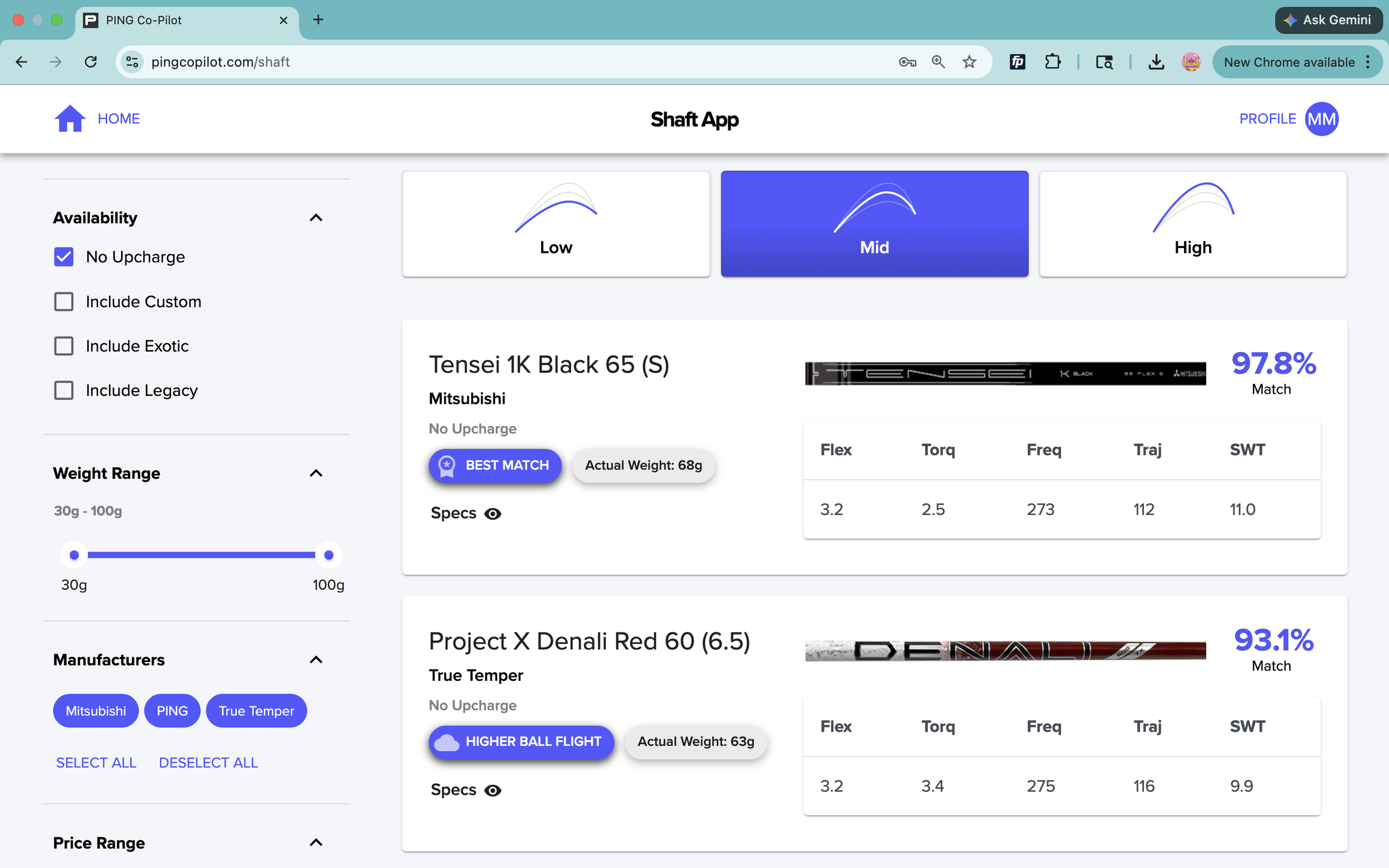Image resolution: width=1389 pixels, height=868 pixels.
Task: Toggle the True Temper manufacturer chip
Action: pyautogui.click(x=256, y=711)
